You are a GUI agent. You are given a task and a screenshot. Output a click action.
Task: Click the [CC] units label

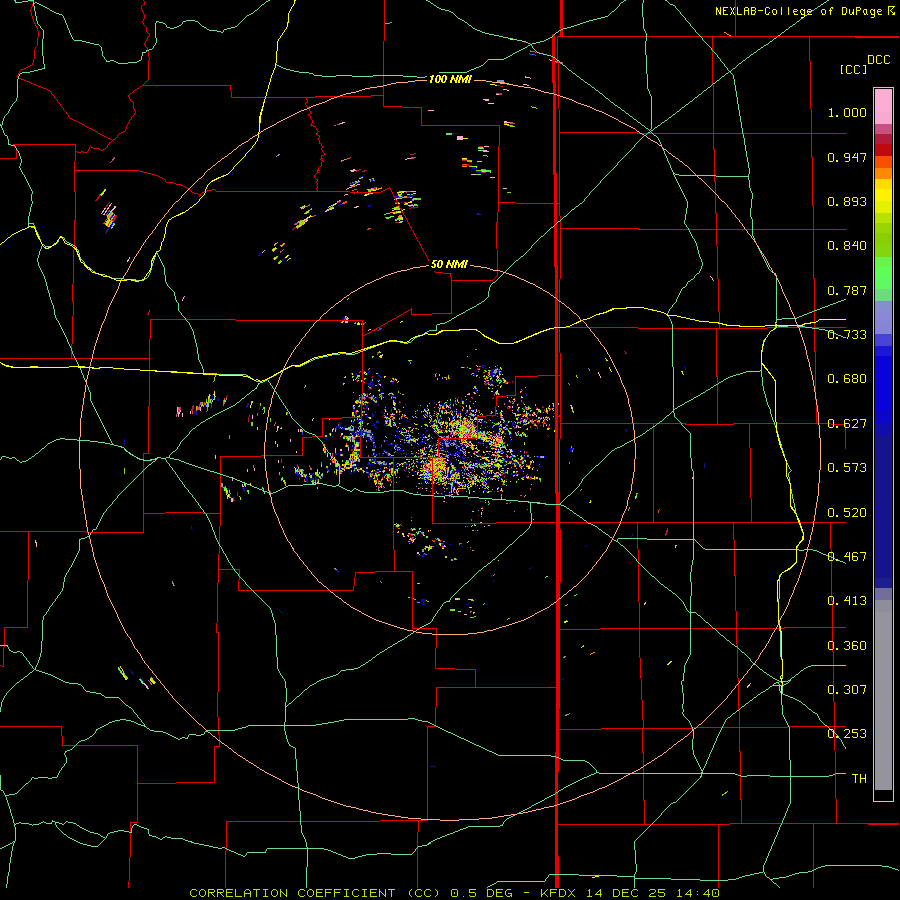854,69
